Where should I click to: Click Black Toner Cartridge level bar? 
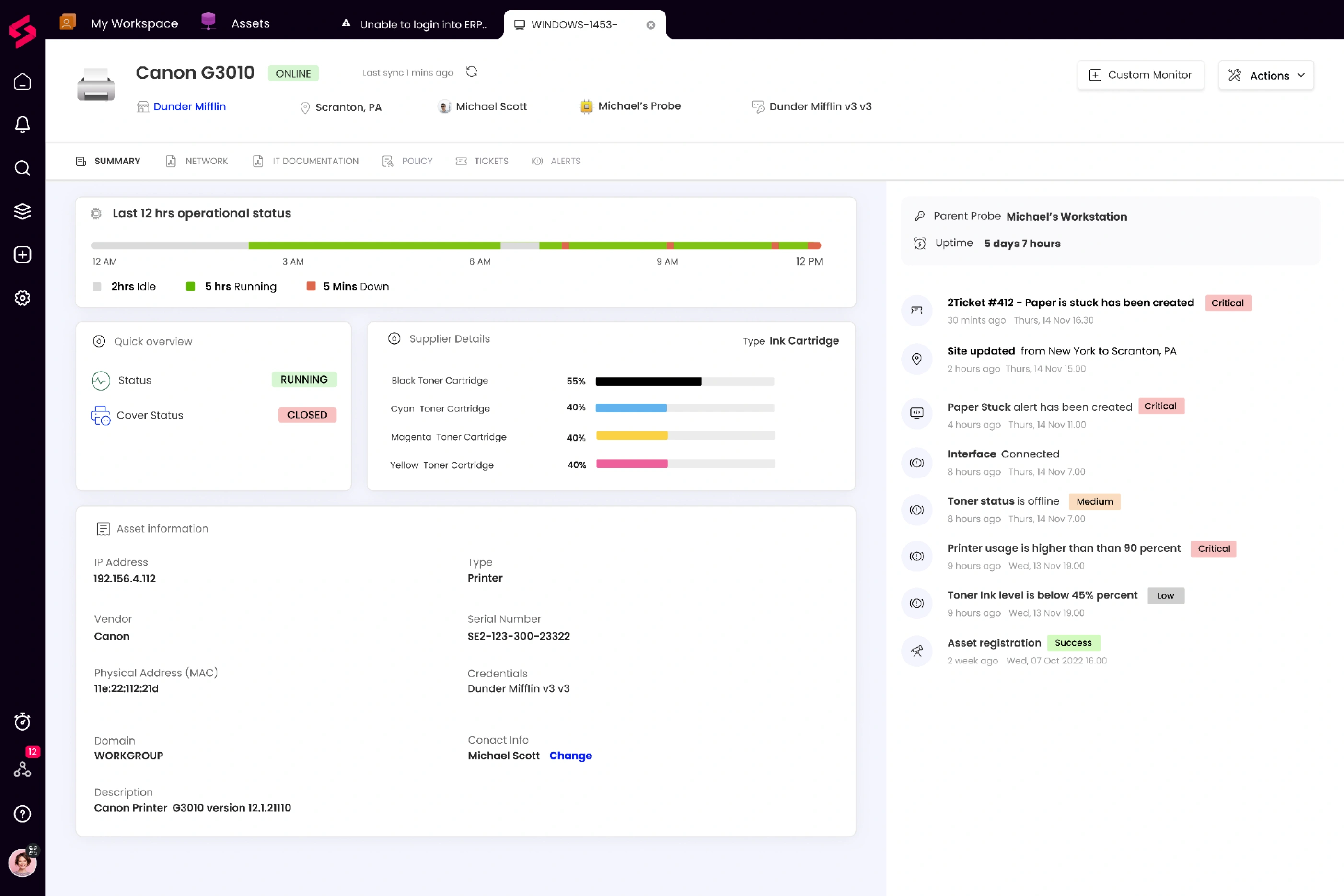click(x=685, y=381)
